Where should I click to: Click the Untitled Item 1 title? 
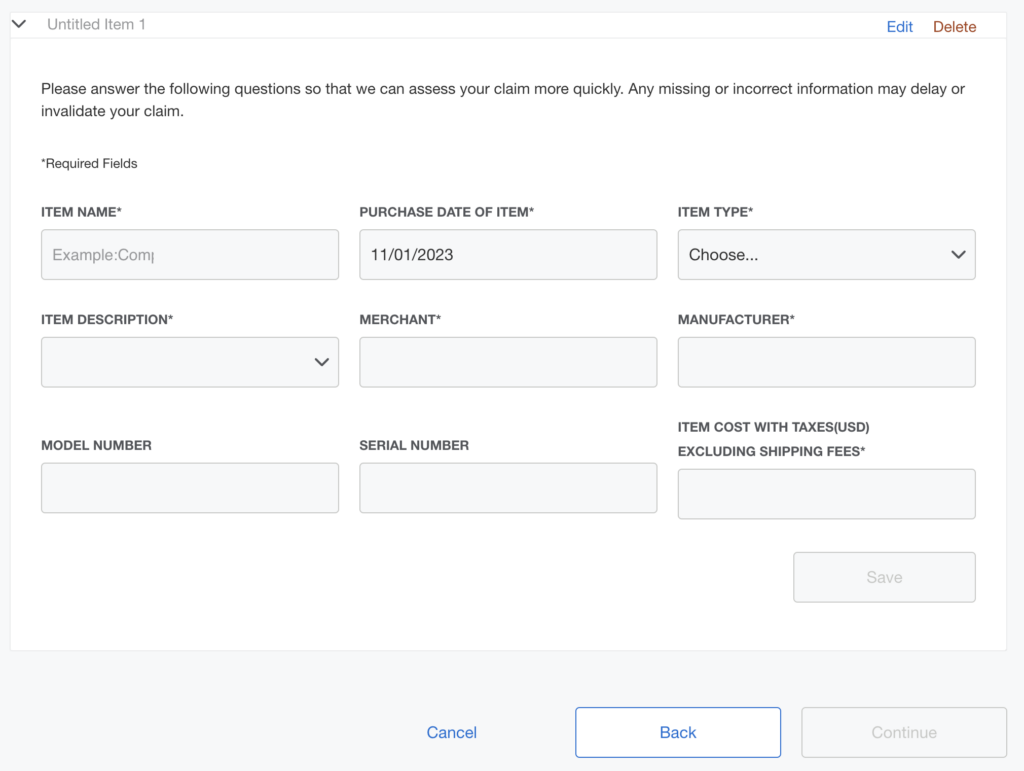coord(97,23)
